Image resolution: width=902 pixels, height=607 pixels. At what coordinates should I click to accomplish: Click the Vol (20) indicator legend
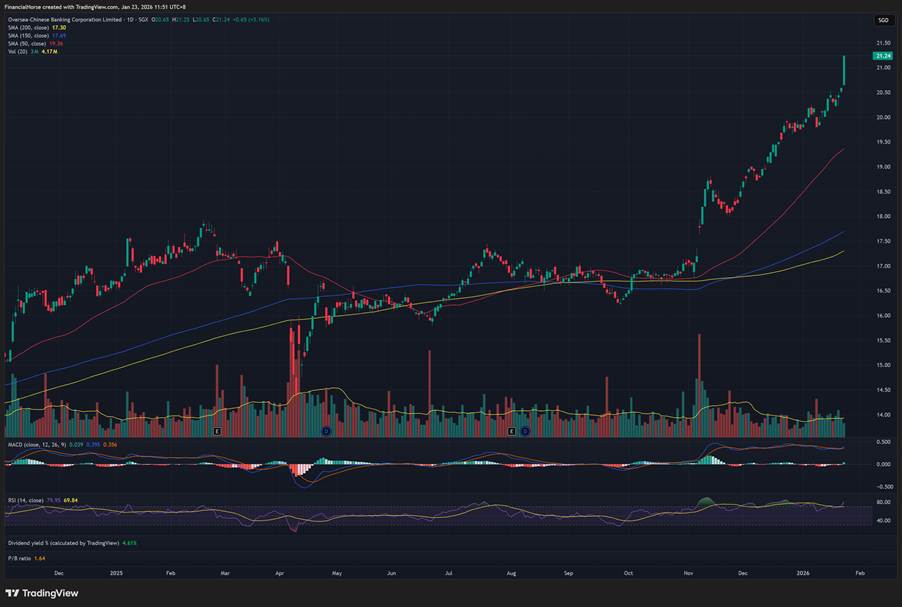point(19,52)
